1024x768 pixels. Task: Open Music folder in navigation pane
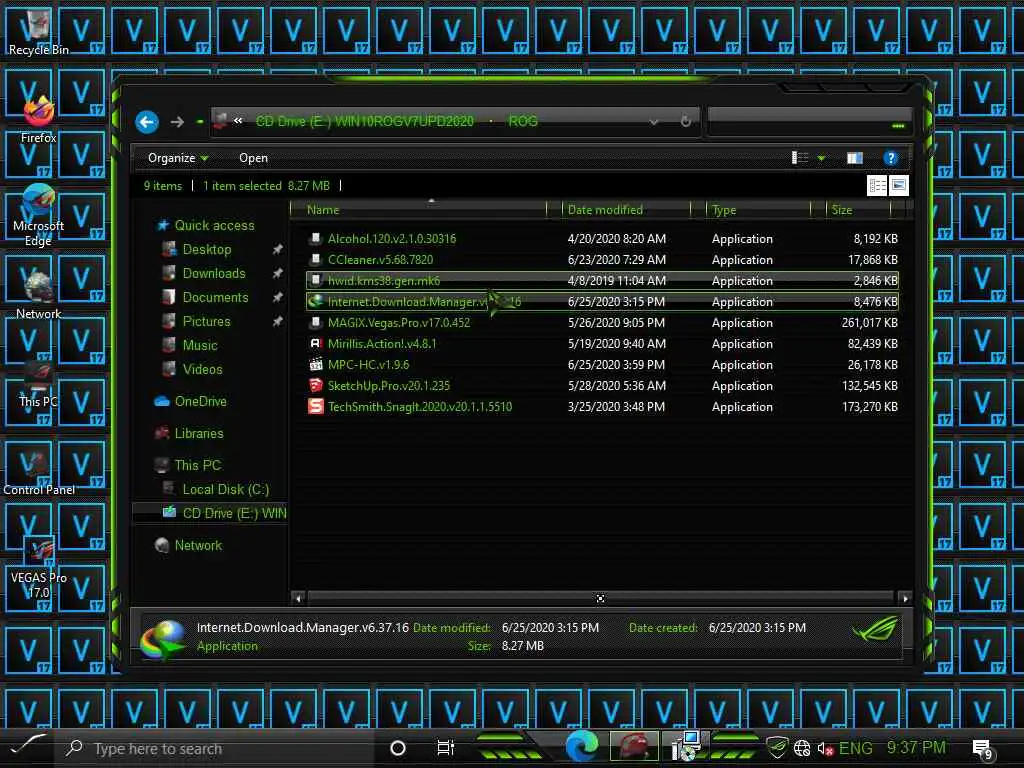tap(200, 345)
